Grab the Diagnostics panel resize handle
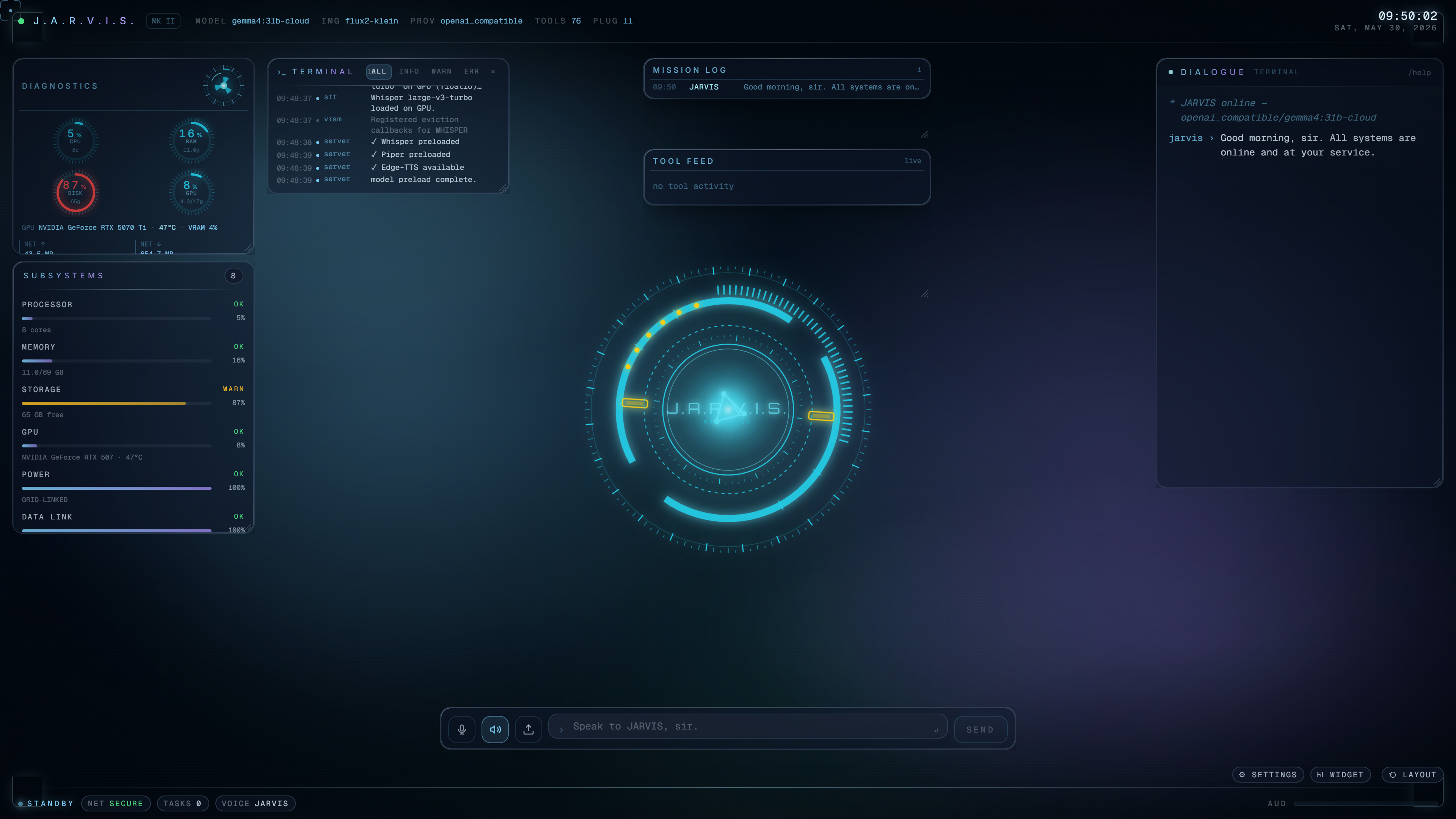1456x819 pixels. pos(248,249)
